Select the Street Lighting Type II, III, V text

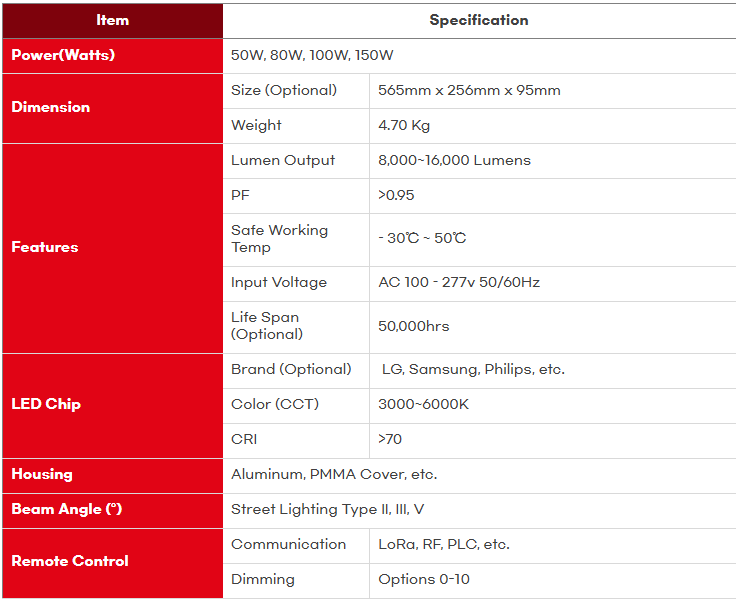click(x=328, y=509)
